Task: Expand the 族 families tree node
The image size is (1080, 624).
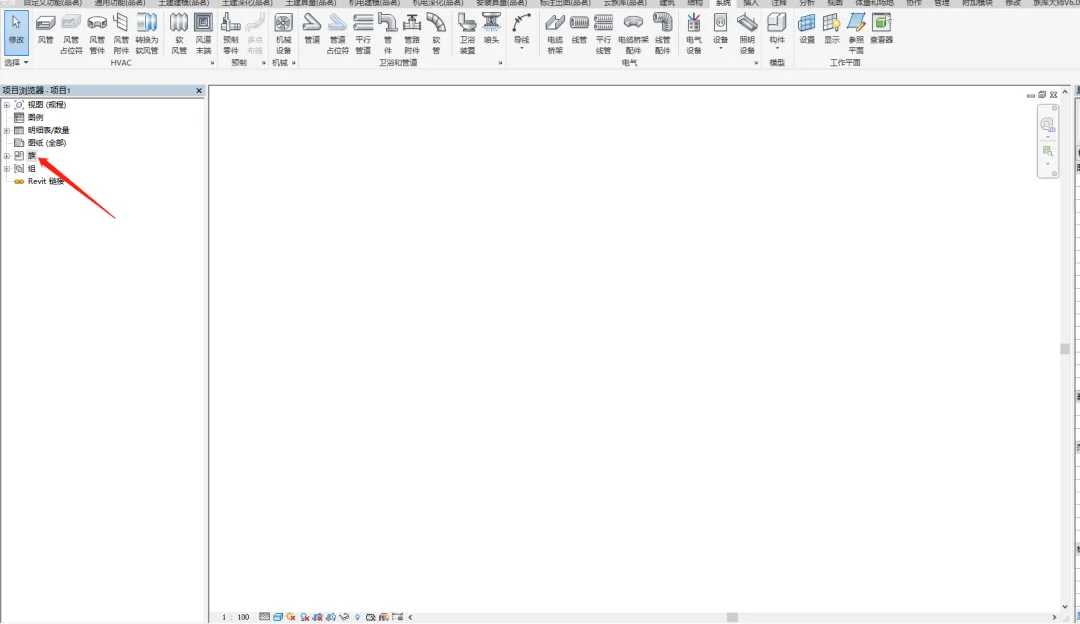Action: point(7,156)
